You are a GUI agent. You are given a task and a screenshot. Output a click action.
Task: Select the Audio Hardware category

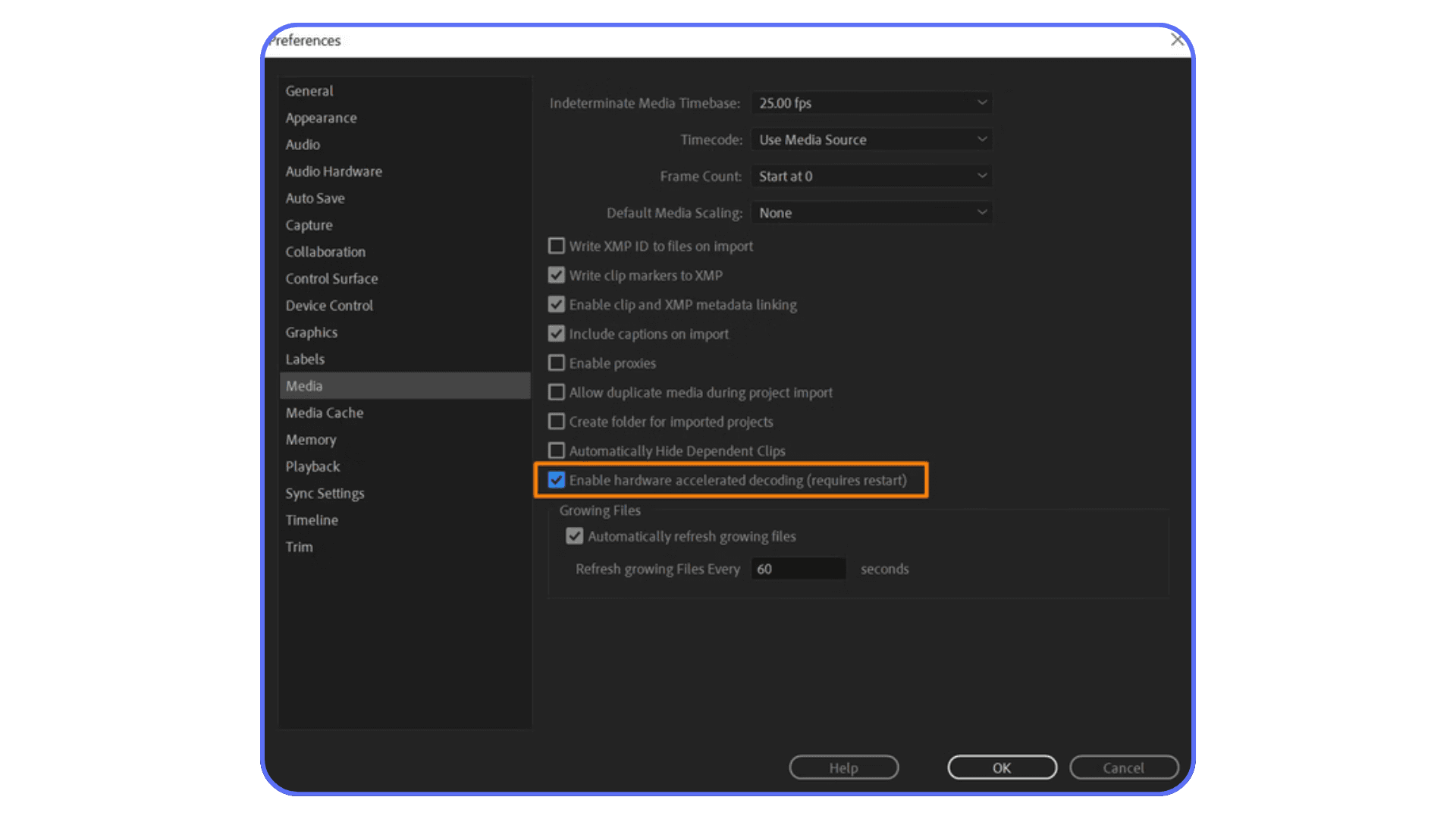click(x=333, y=171)
